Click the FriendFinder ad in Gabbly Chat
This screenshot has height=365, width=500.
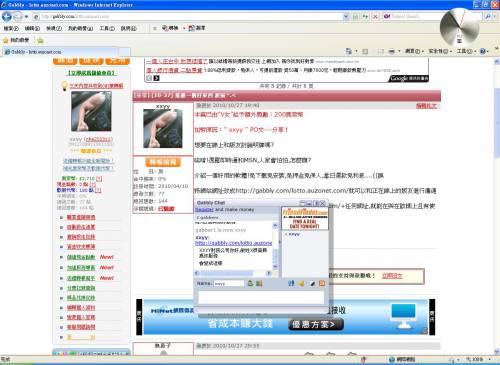[x=305, y=218]
